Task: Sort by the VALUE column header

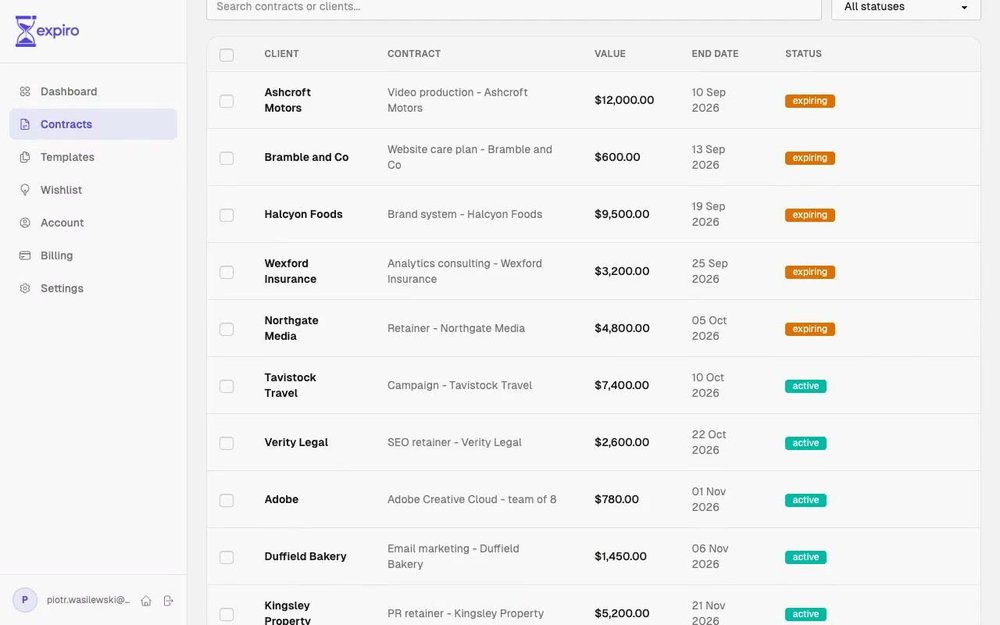Action: point(610,54)
